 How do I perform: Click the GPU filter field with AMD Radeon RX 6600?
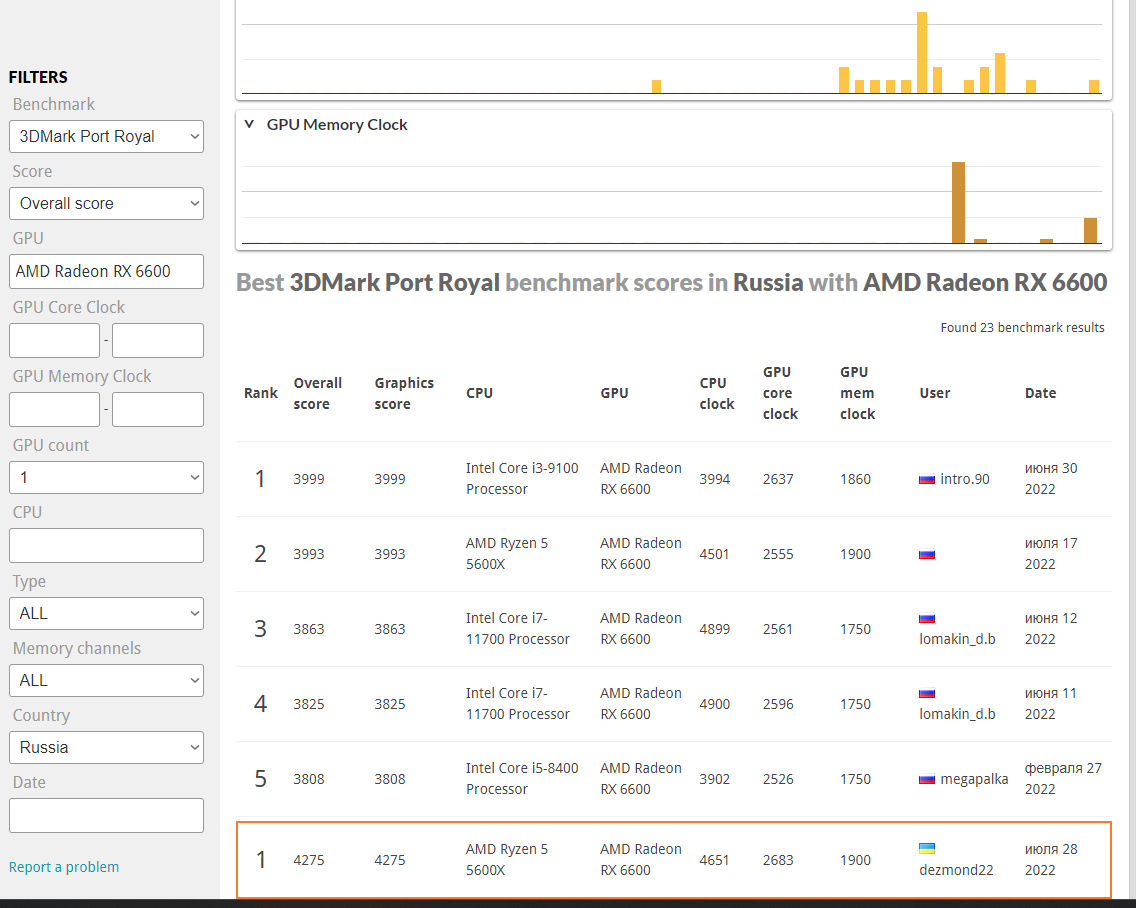point(106,271)
